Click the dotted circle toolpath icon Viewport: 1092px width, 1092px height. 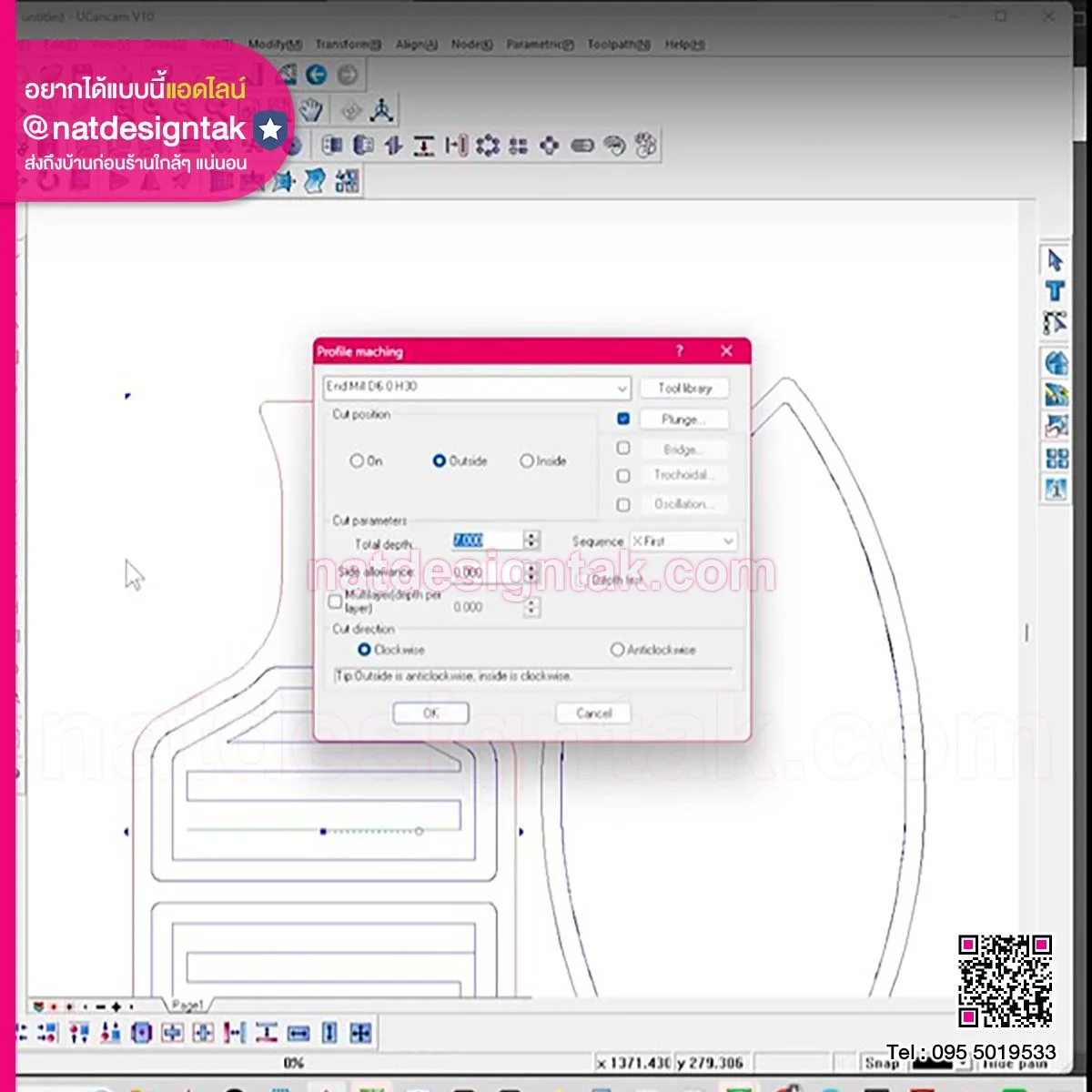(488, 146)
